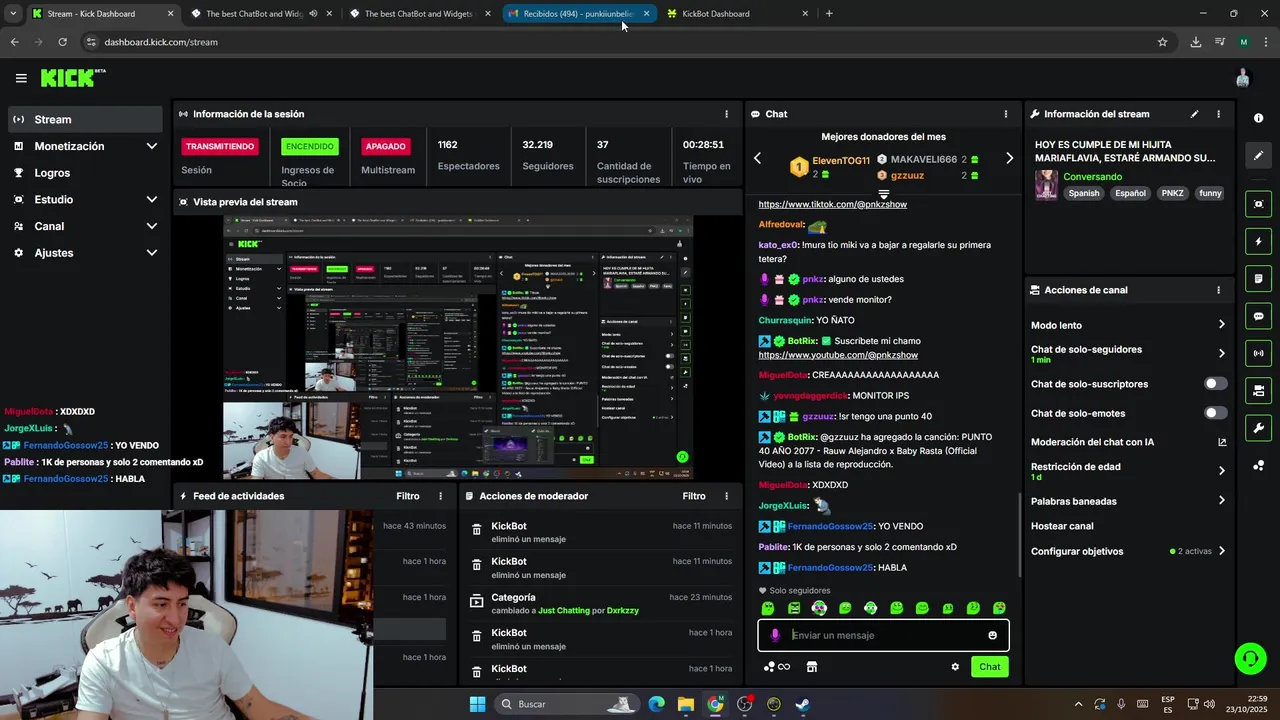Open Acciones de canal three-dot menu
Screen dimensions: 1280x720
coord(1218,290)
